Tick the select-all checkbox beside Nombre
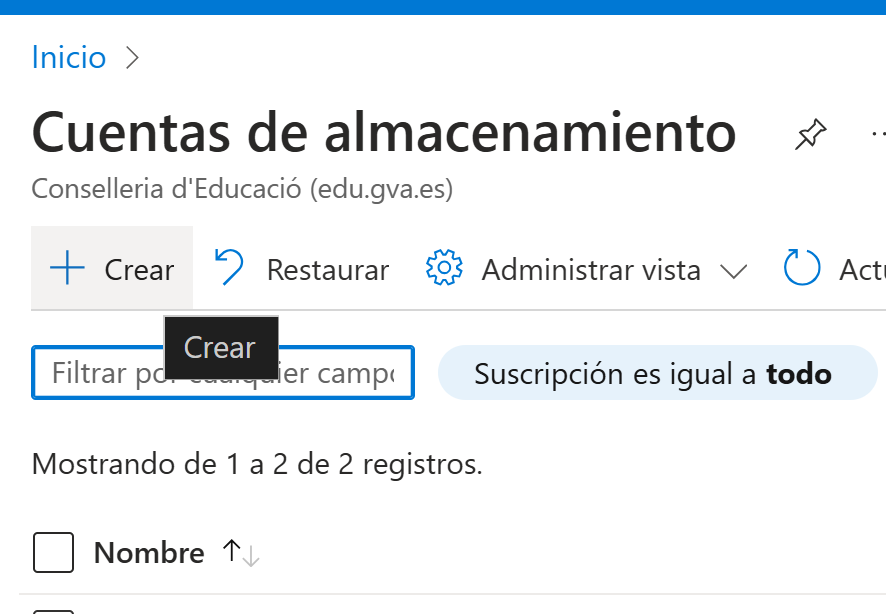886x614 pixels. pyautogui.click(x=53, y=552)
